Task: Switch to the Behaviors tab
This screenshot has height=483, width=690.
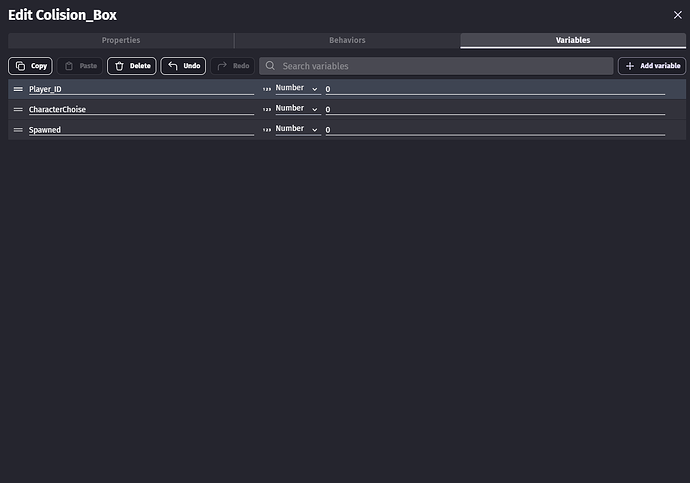Action: pyautogui.click(x=347, y=40)
